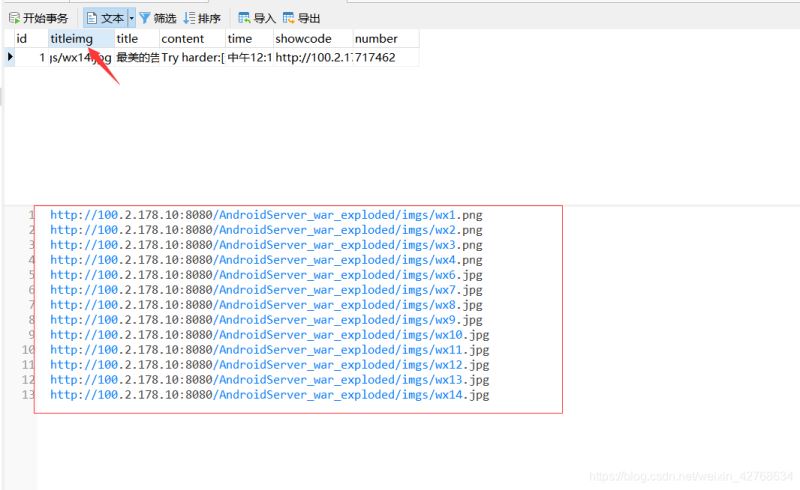
Task: Click the titleimg cell ending in wx14.jpg
Action: [80, 57]
